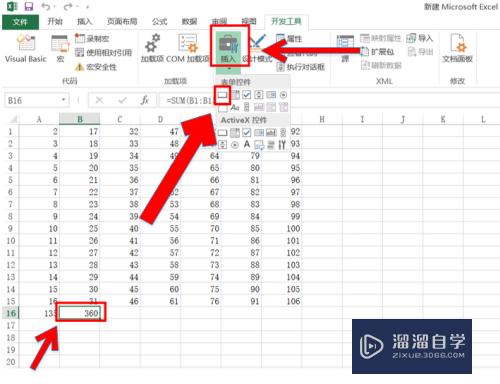
Task: Open ActiveX More Controls tools icon
Action: coord(282,145)
